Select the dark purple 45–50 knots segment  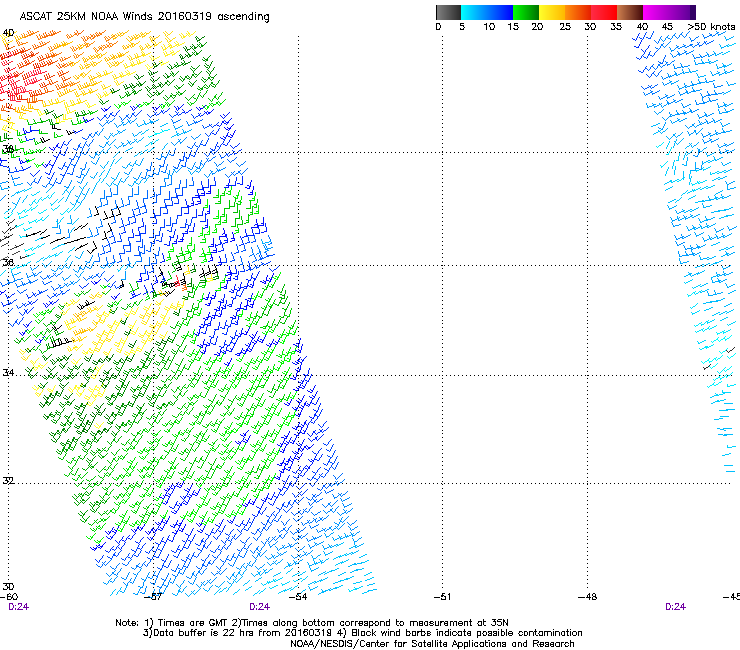point(682,12)
